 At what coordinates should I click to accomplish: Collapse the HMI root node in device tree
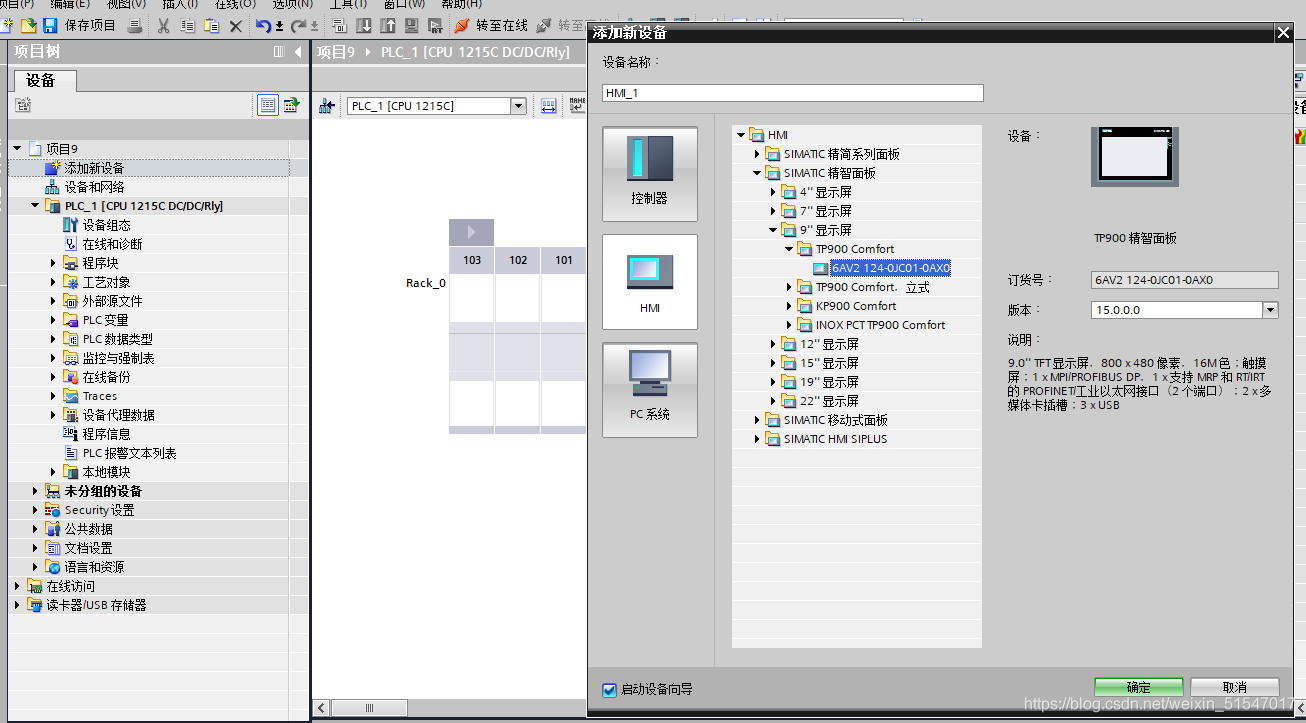741,135
